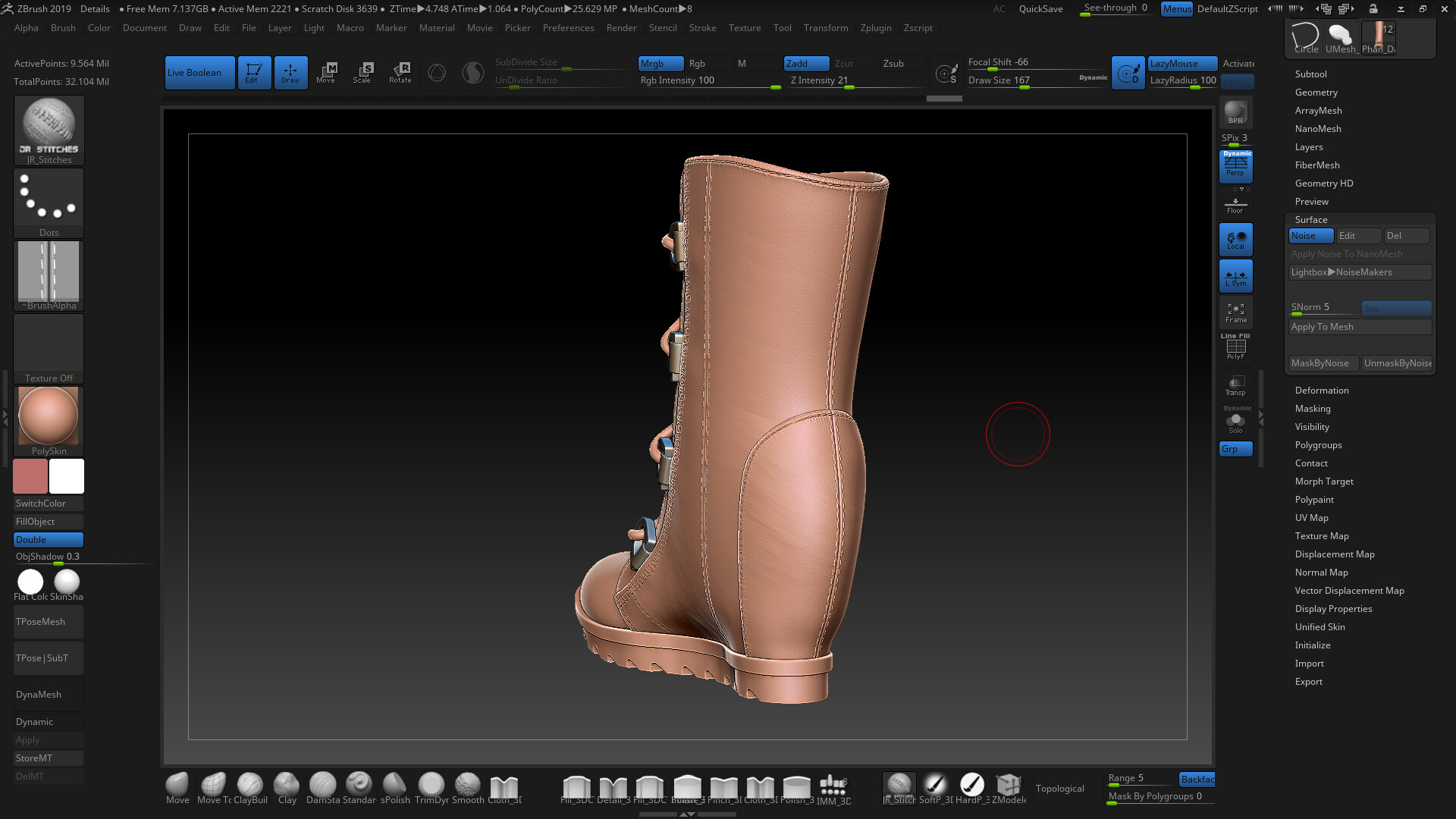Activate the Scale tool

363,72
